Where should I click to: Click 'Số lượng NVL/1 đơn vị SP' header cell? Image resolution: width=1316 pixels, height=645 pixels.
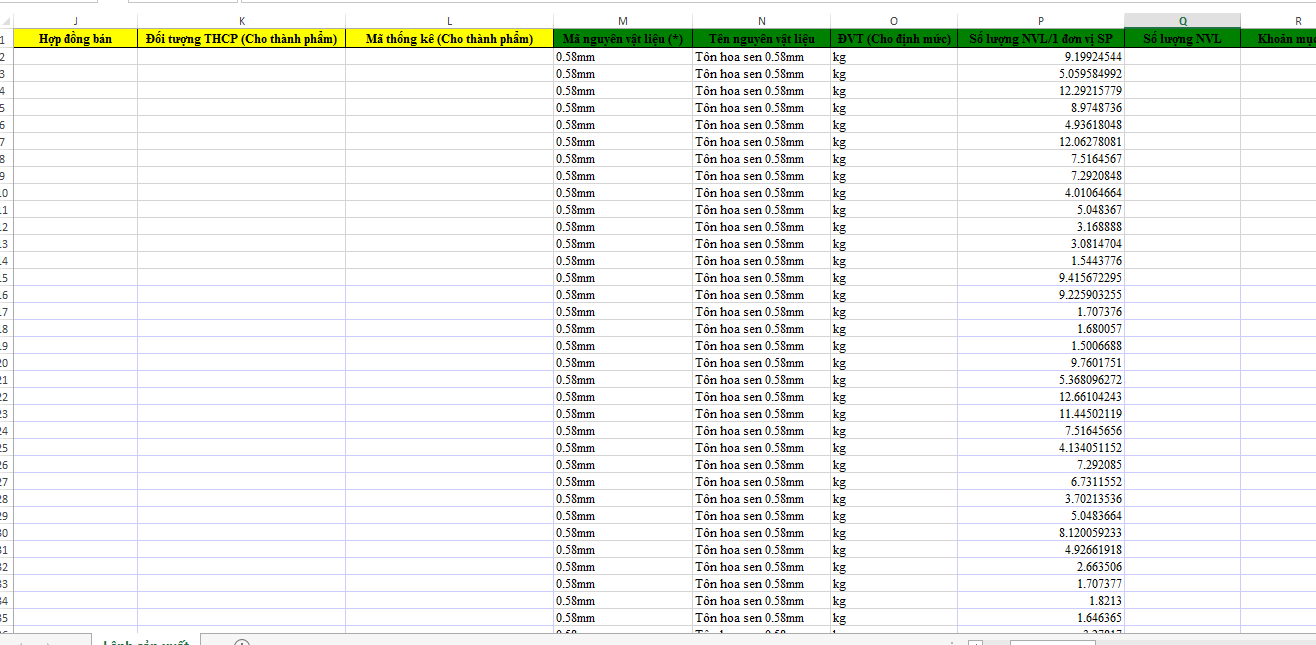tap(1041, 39)
